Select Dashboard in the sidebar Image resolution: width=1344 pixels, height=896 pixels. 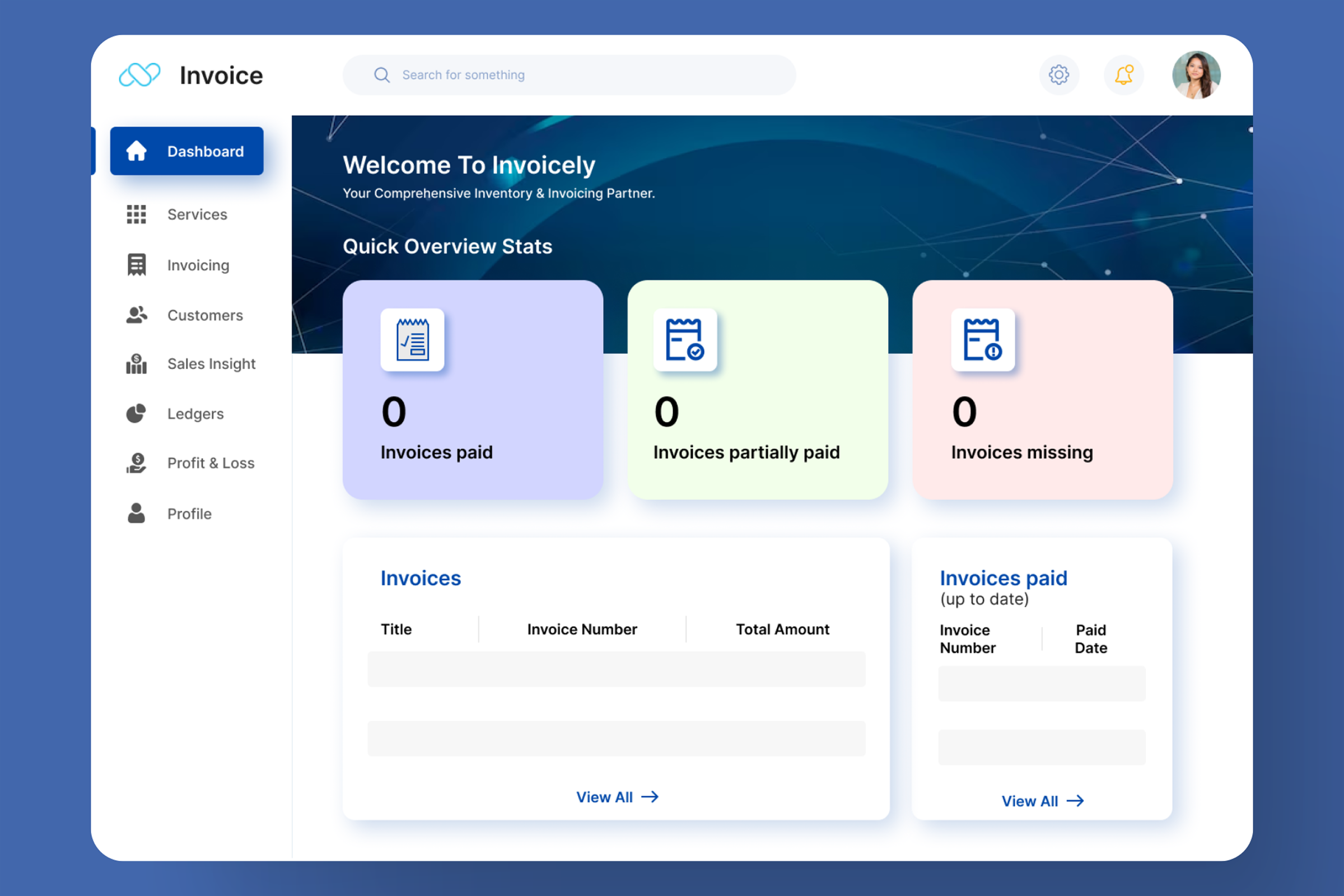(x=187, y=151)
